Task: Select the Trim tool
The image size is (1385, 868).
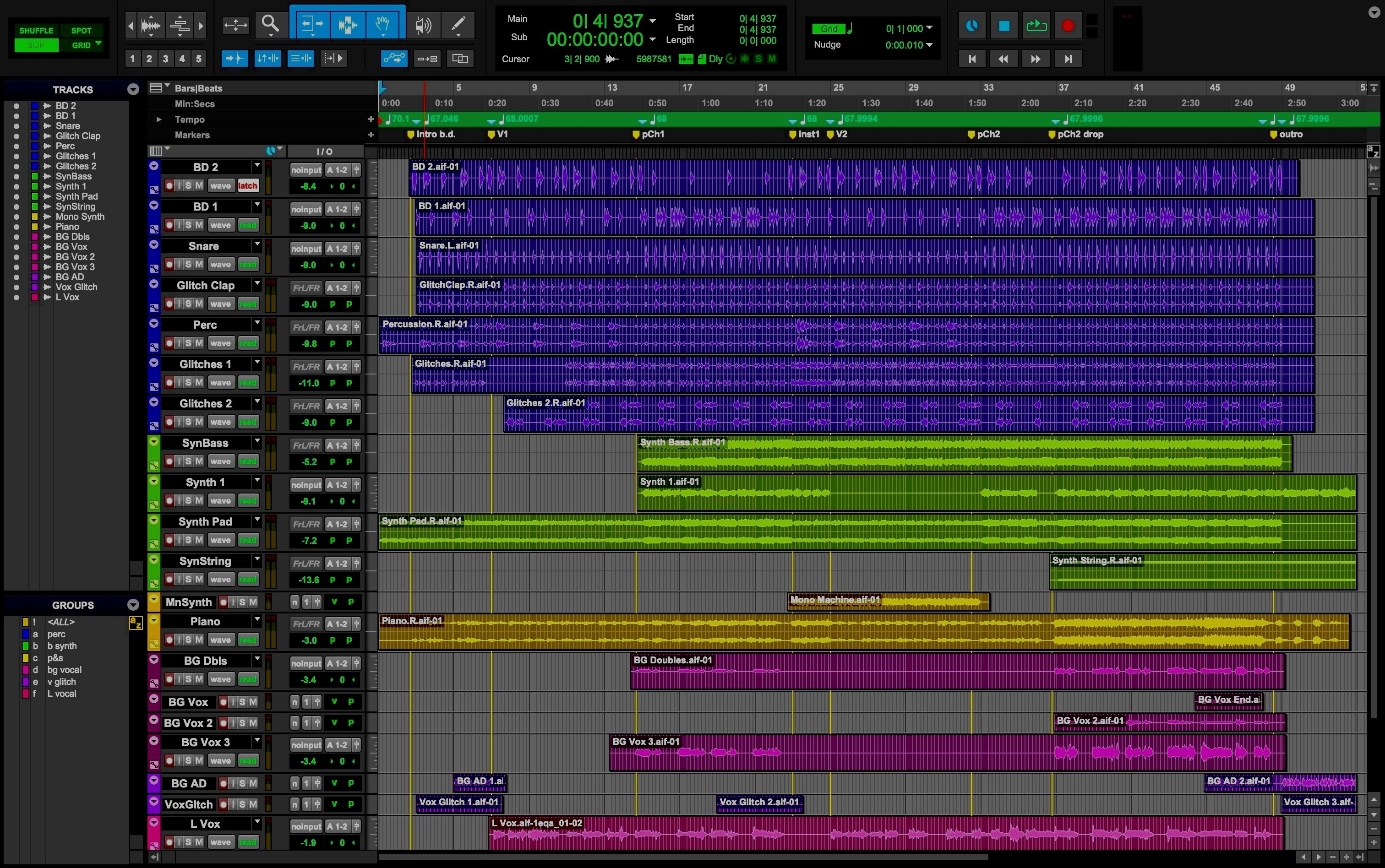Action: coord(312,24)
